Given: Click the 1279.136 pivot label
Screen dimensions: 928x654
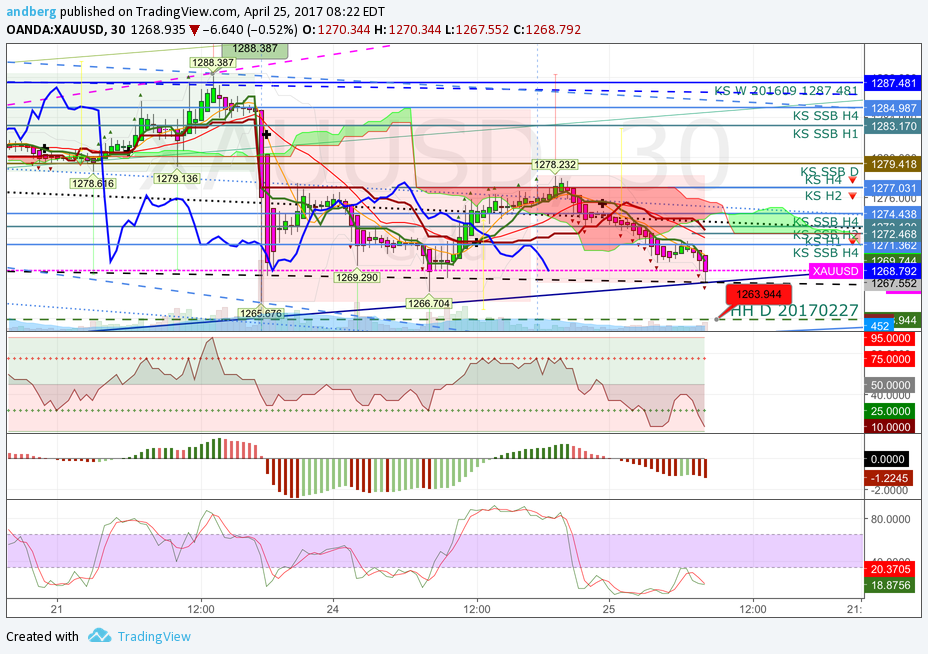Looking at the screenshot, I should (x=176, y=178).
